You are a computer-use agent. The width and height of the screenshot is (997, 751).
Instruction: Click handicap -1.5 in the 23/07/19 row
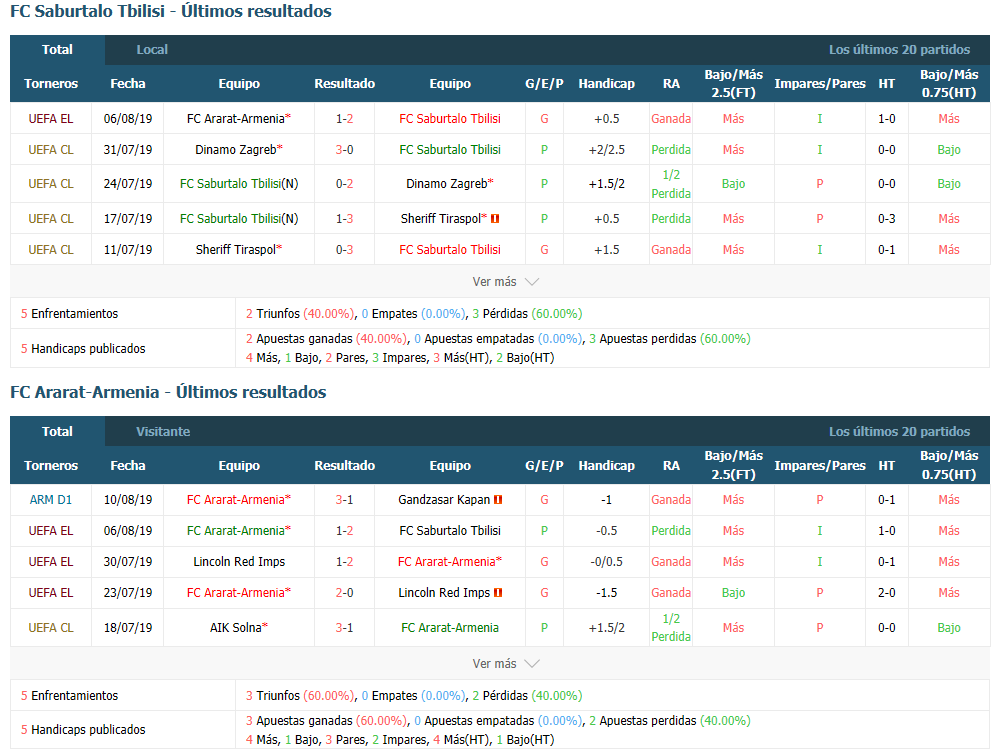[x=607, y=593]
